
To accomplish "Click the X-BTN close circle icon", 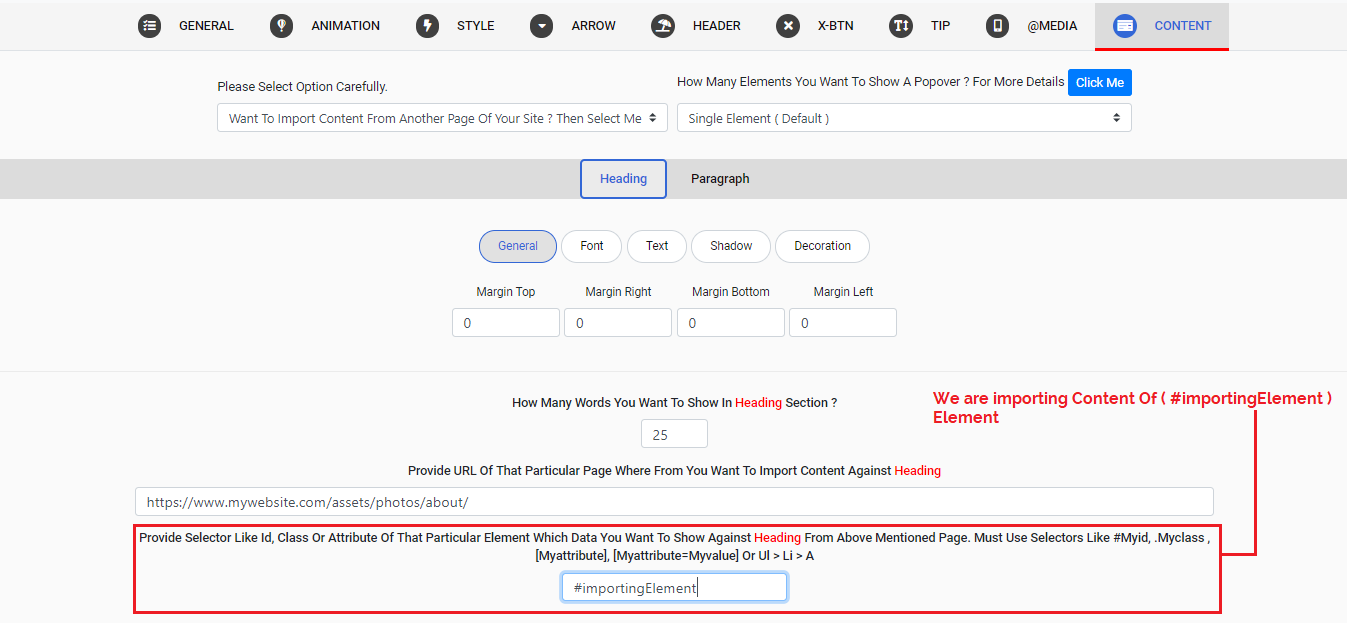I will coord(788,26).
